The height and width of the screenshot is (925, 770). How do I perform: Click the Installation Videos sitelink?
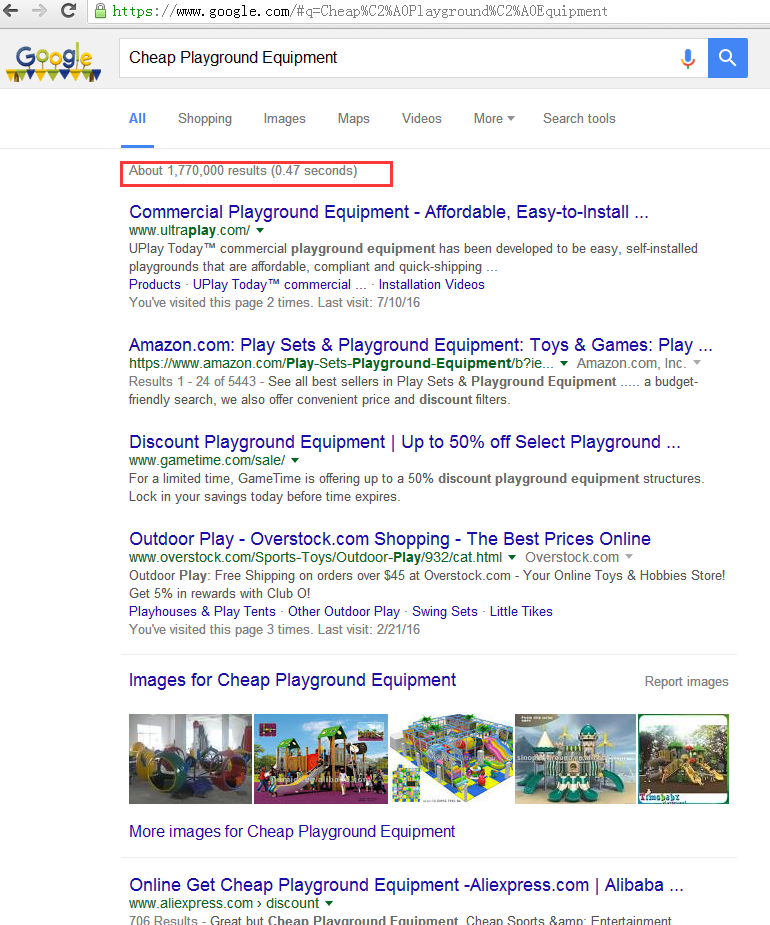point(431,284)
